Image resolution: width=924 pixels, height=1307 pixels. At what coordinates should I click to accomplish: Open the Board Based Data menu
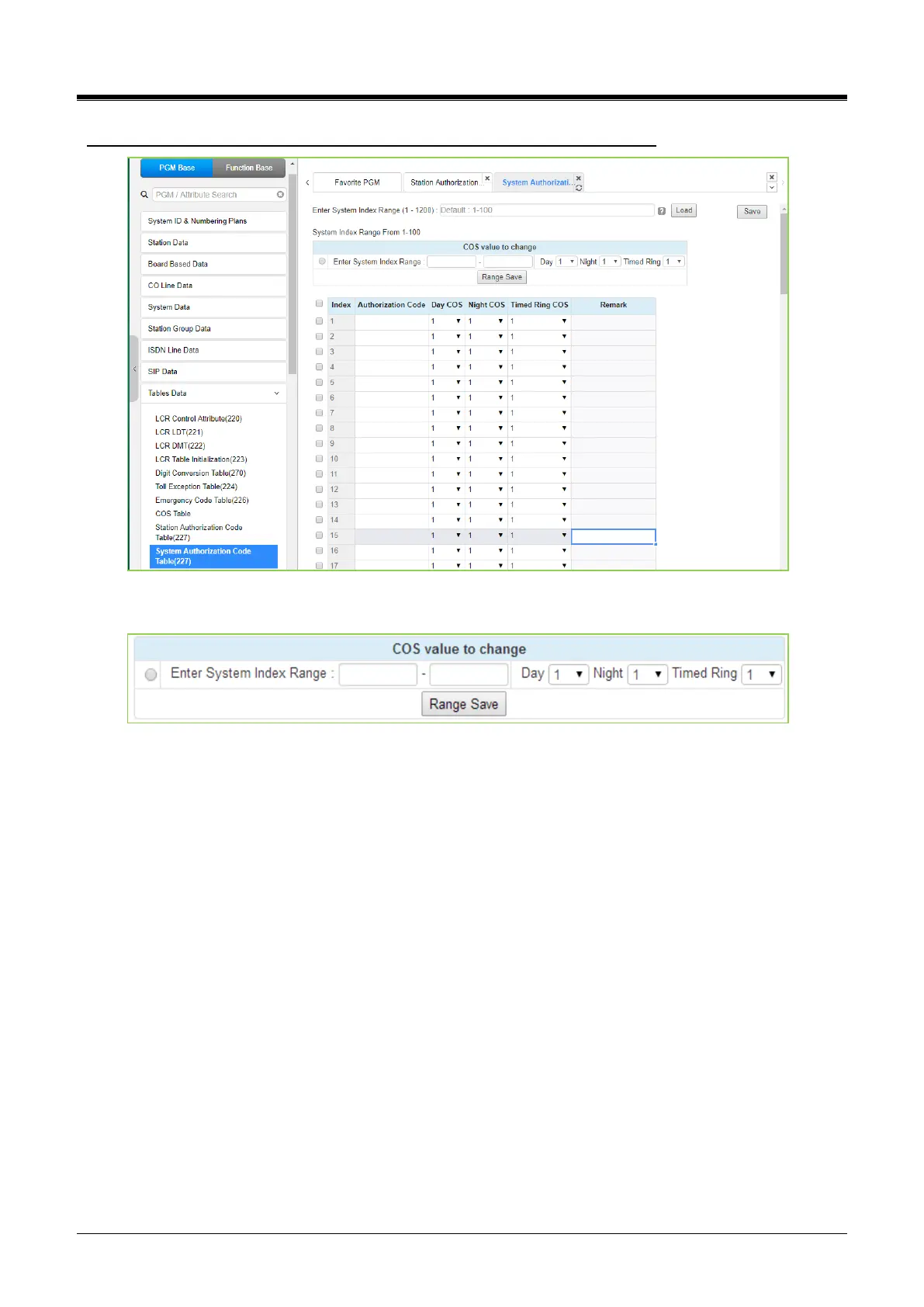click(213, 264)
